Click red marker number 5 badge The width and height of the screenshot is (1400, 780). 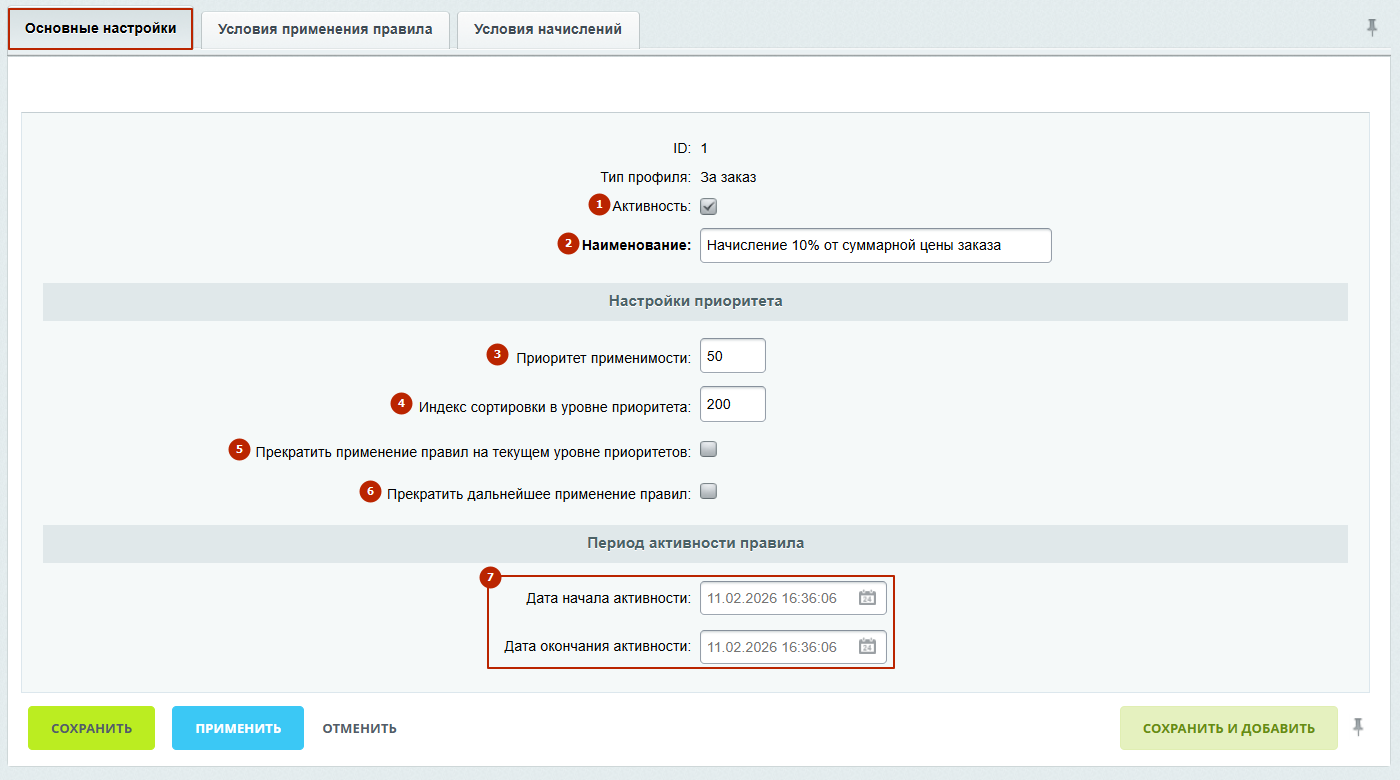pyautogui.click(x=239, y=450)
